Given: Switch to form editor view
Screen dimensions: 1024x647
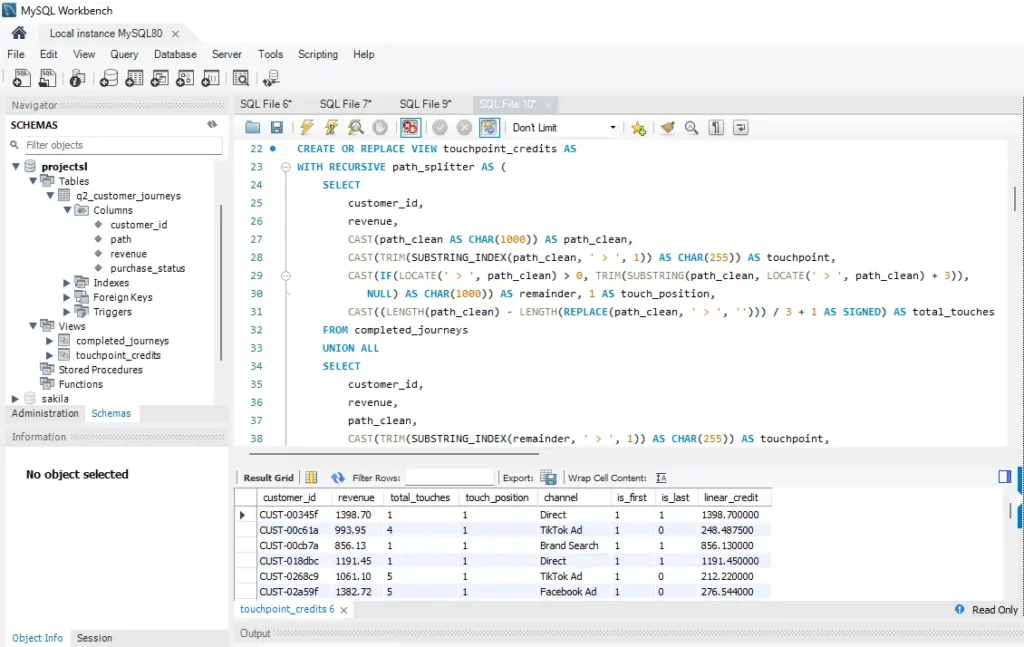Looking at the screenshot, I should [312, 477].
